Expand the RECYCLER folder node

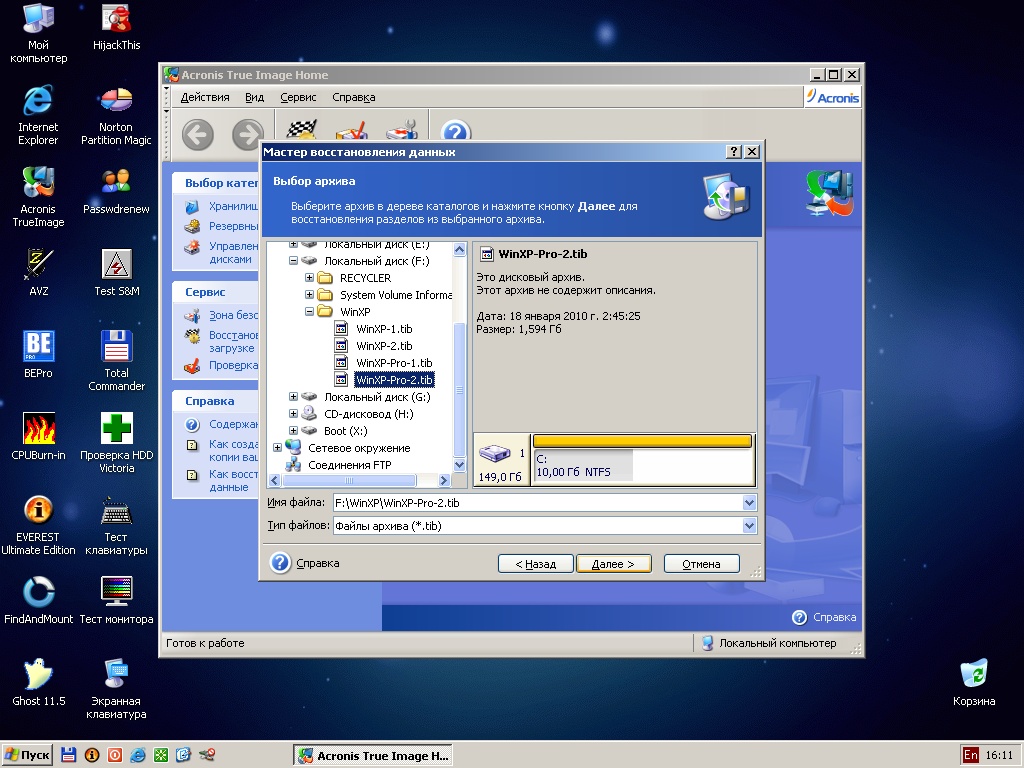click(x=309, y=278)
